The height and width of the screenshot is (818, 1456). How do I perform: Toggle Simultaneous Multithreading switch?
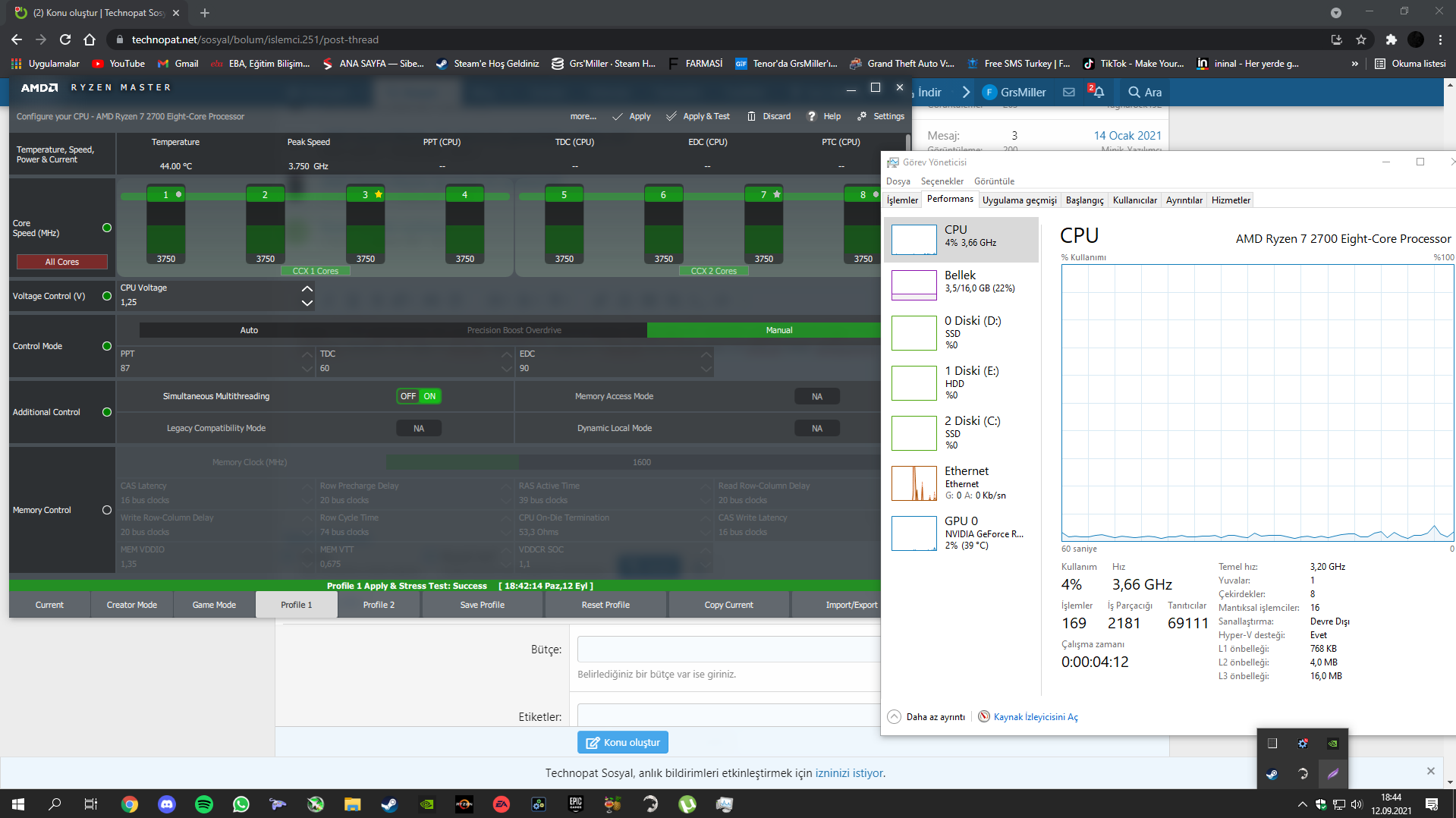click(419, 396)
